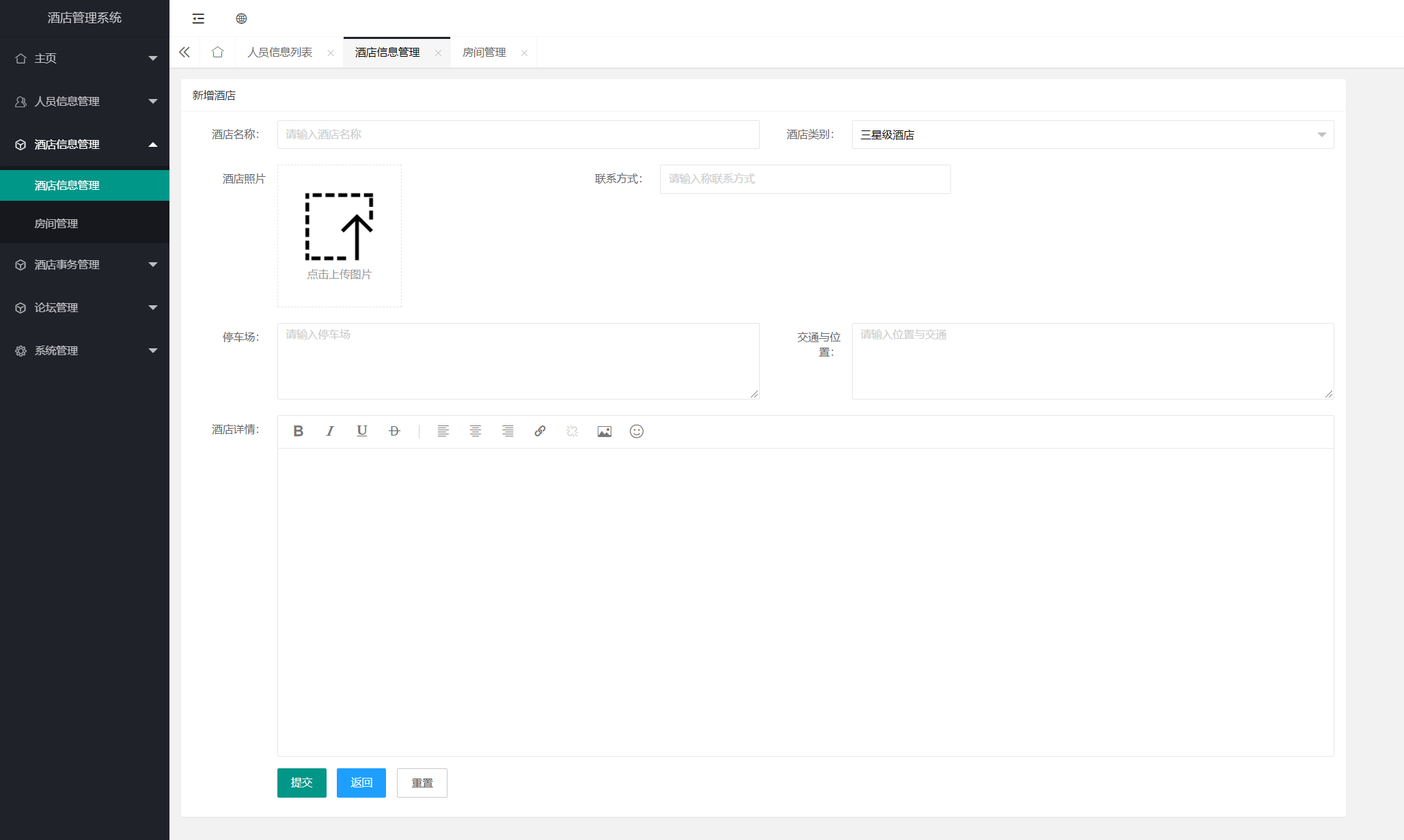
Task: Apply underline formatting in the editor
Action: coord(362,431)
